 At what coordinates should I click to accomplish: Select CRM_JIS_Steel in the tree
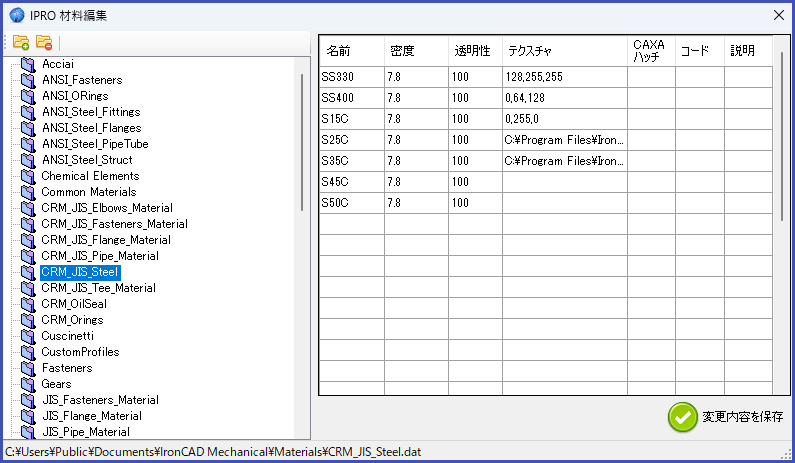point(80,272)
